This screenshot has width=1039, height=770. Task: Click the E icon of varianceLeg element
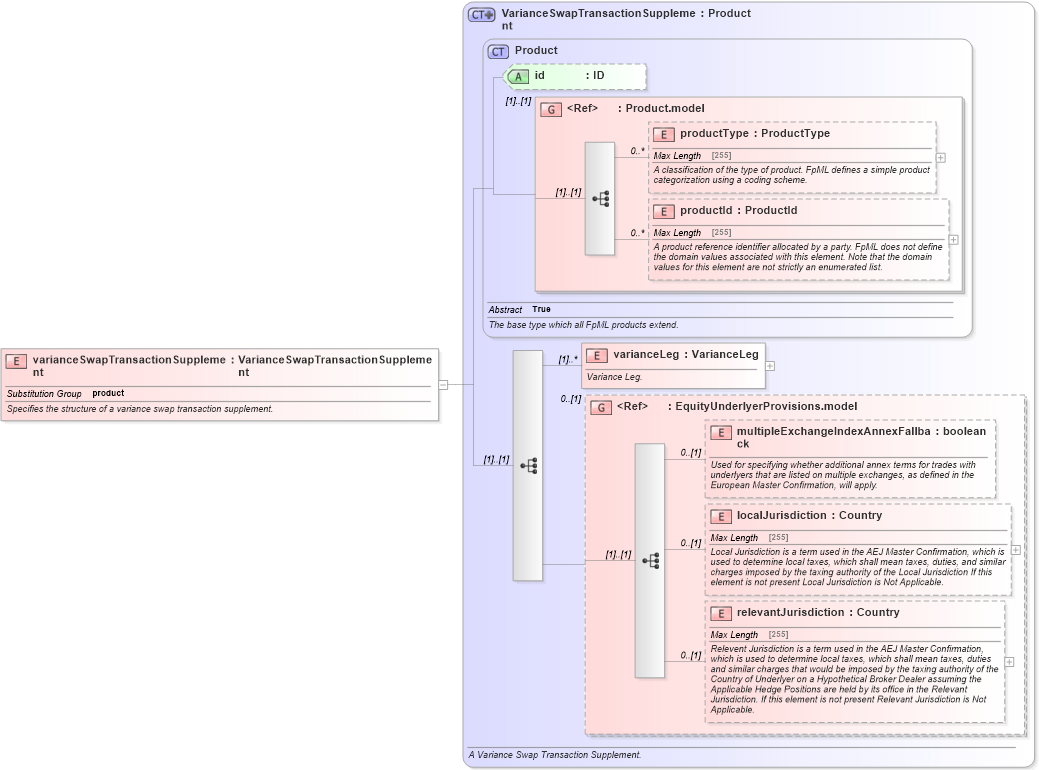[596, 356]
